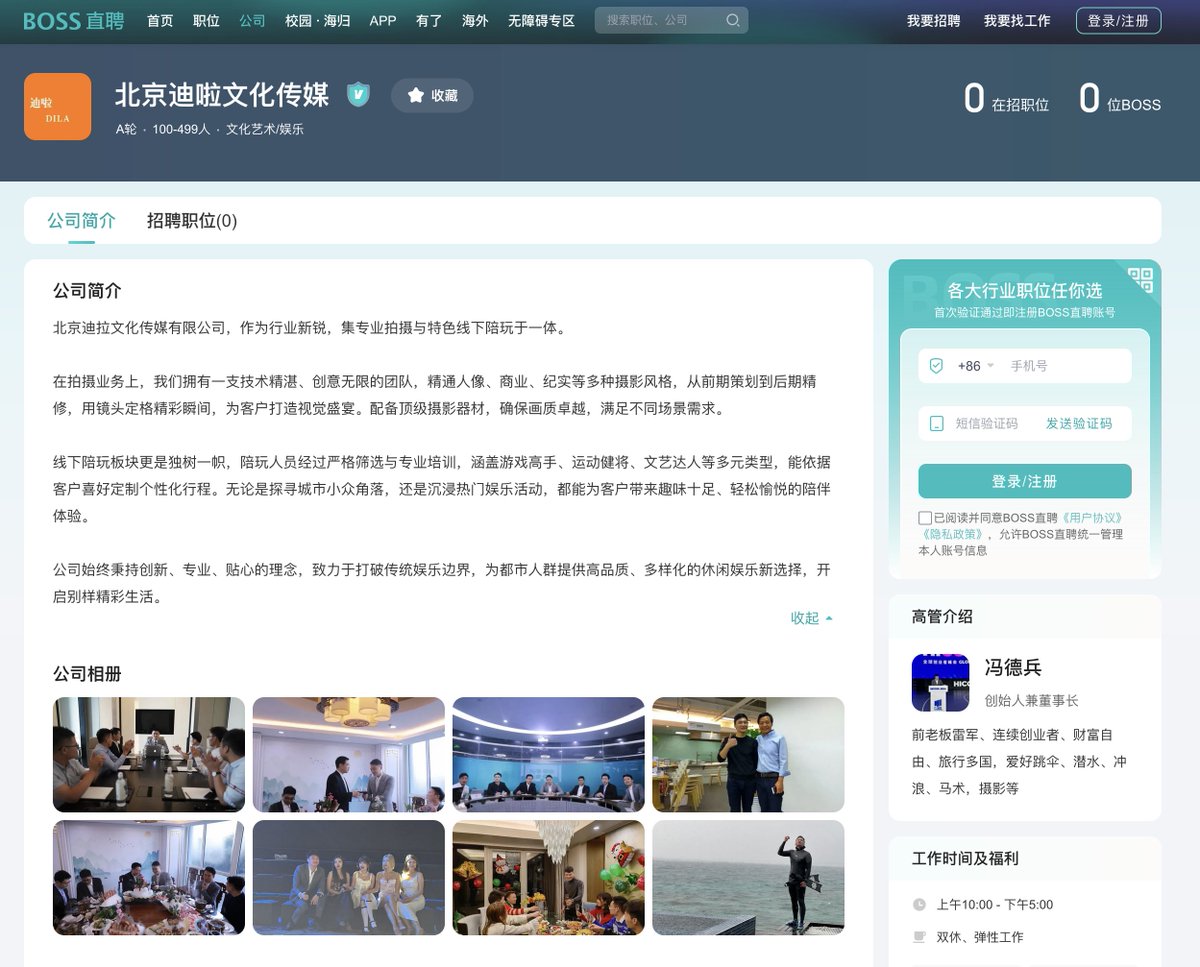
Task: Open the 我要找工作 link
Action: [x=1017, y=20]
